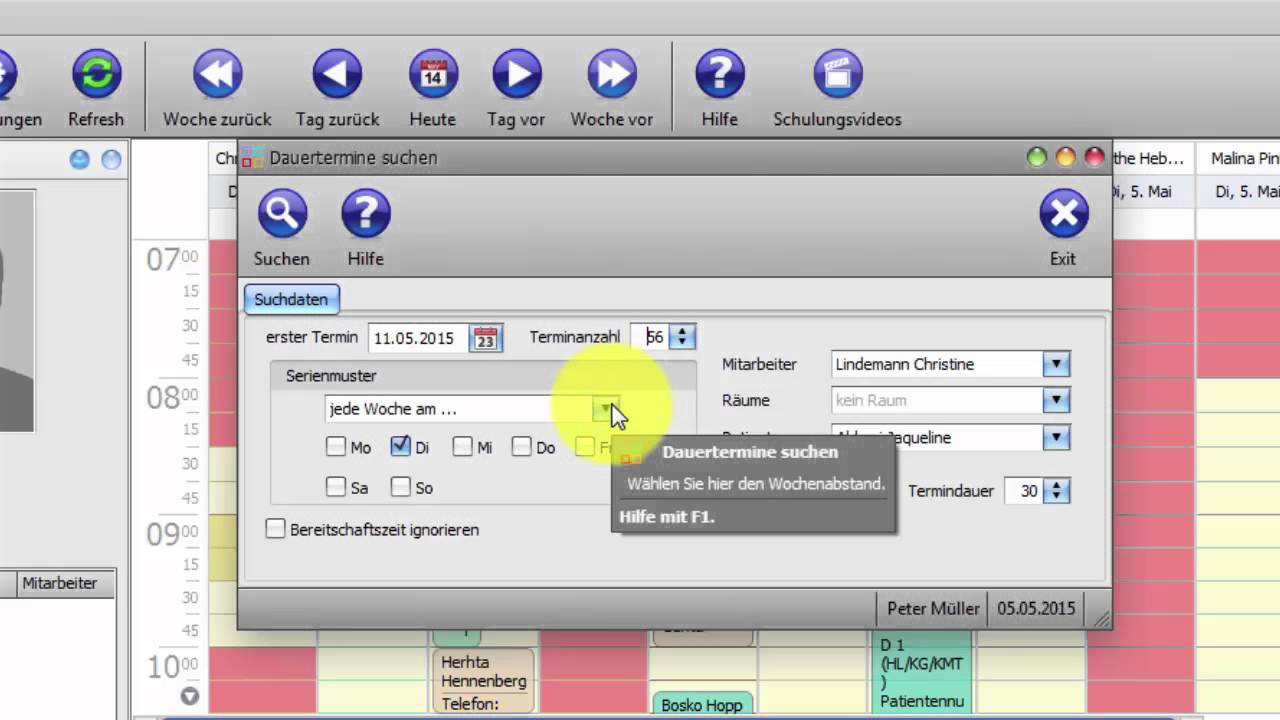This screenshot has height=720, width=1280.
Task: Go back one day with Tag zurück
Action: point(337,76)
